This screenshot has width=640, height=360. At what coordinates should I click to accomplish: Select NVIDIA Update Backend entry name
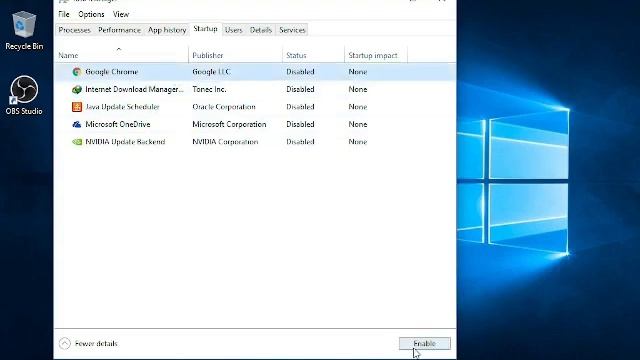pos(125,142)
